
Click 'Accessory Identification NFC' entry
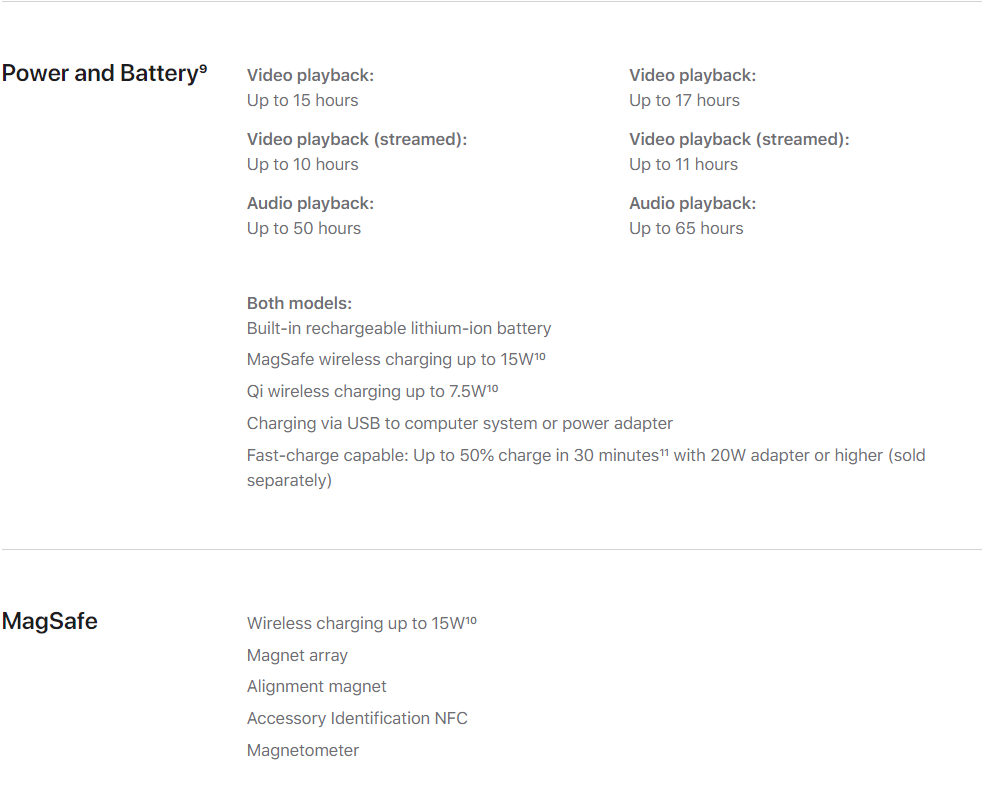pyautogui.click(x=357, y=718)
